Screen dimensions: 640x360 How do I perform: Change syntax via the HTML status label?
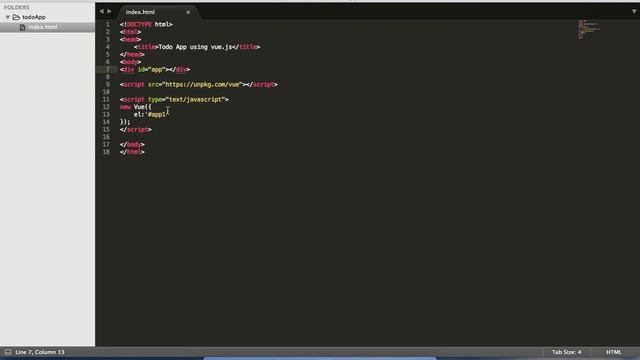tap(613, 352)
